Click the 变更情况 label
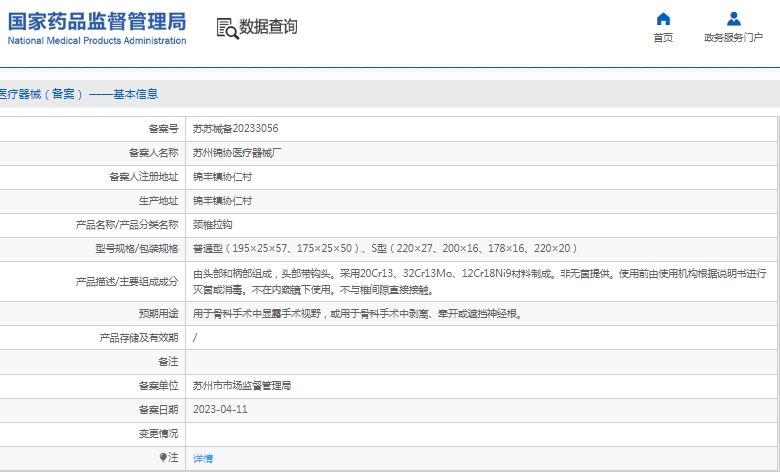Viewport: 780px width, 475px height. click(158, 433)
